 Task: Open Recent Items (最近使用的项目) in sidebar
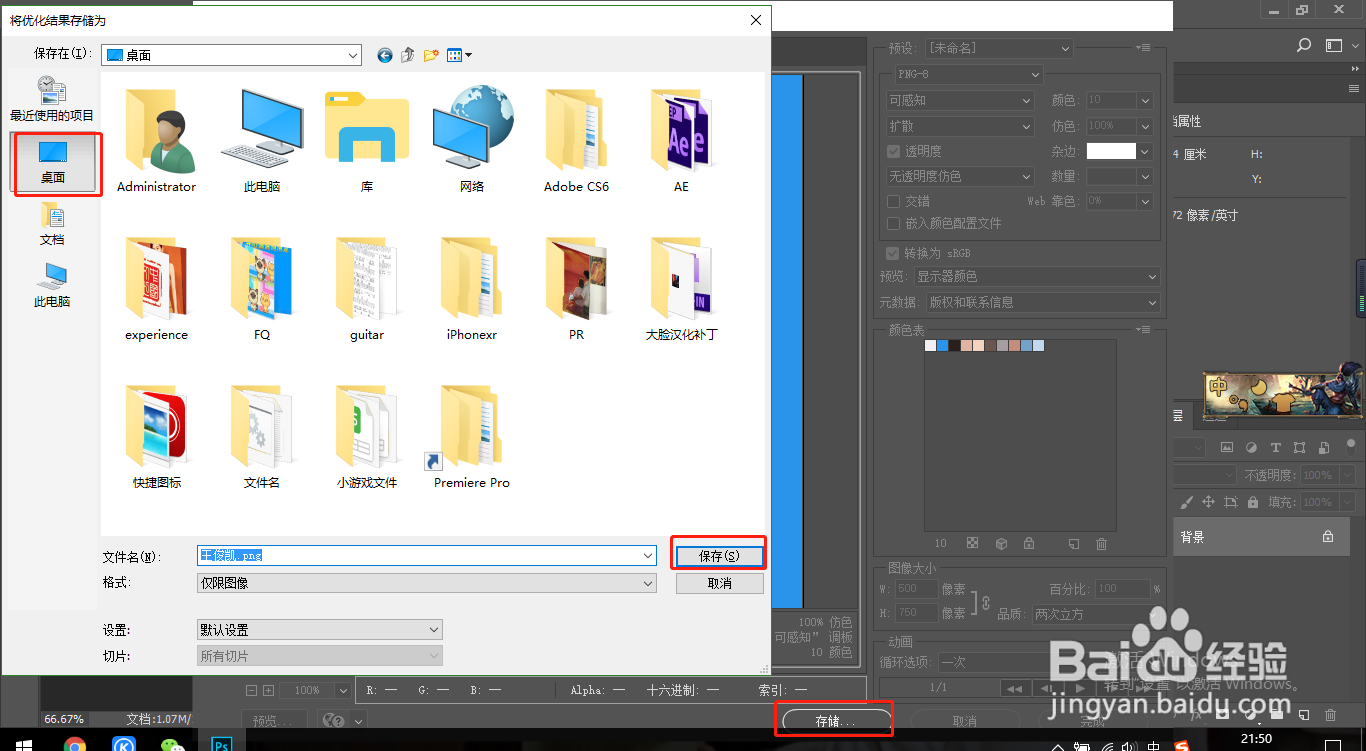(x=52, y=99)
